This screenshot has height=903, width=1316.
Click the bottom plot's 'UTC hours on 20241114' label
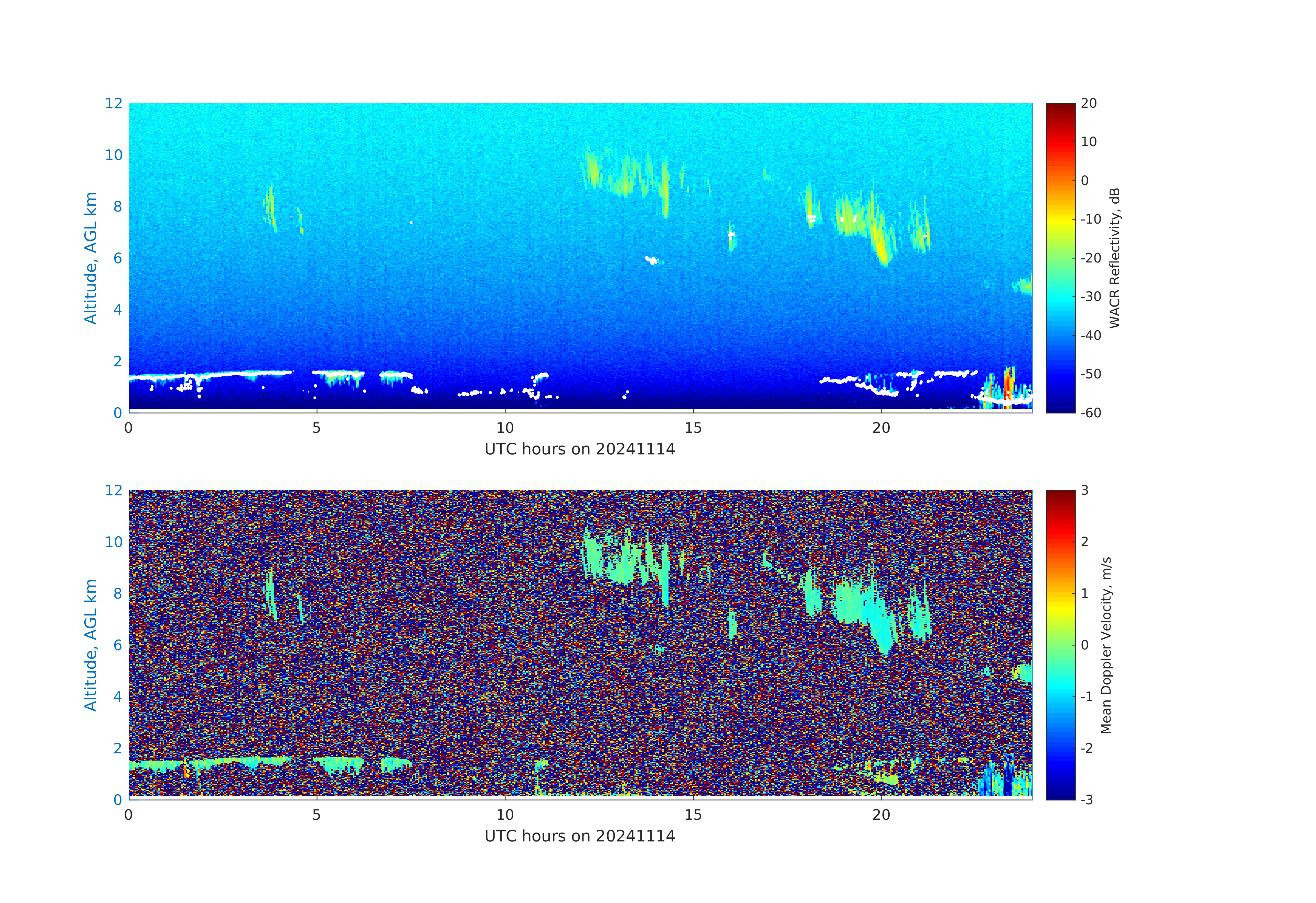[x=579, y=836]
